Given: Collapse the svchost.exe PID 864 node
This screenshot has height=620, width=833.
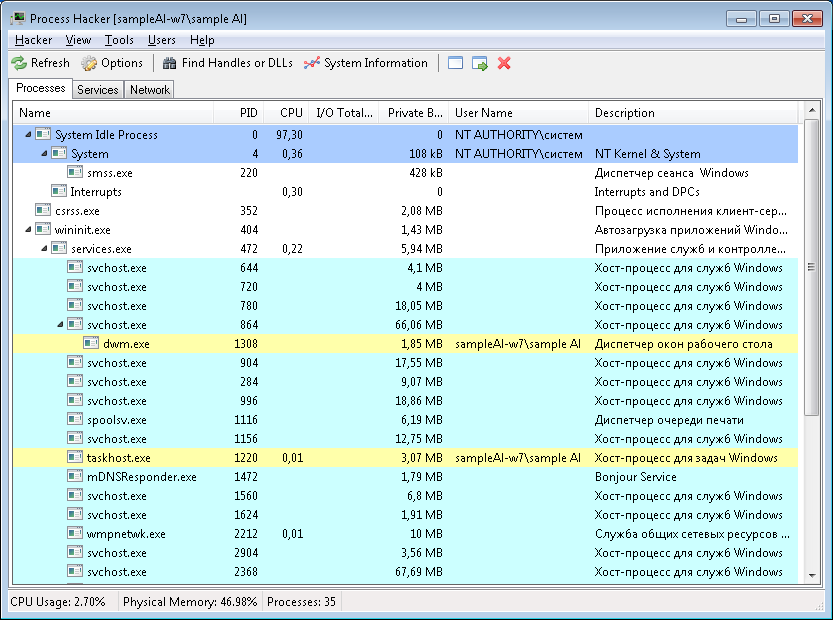Looking at the screenshot, I should click(60, 325).
